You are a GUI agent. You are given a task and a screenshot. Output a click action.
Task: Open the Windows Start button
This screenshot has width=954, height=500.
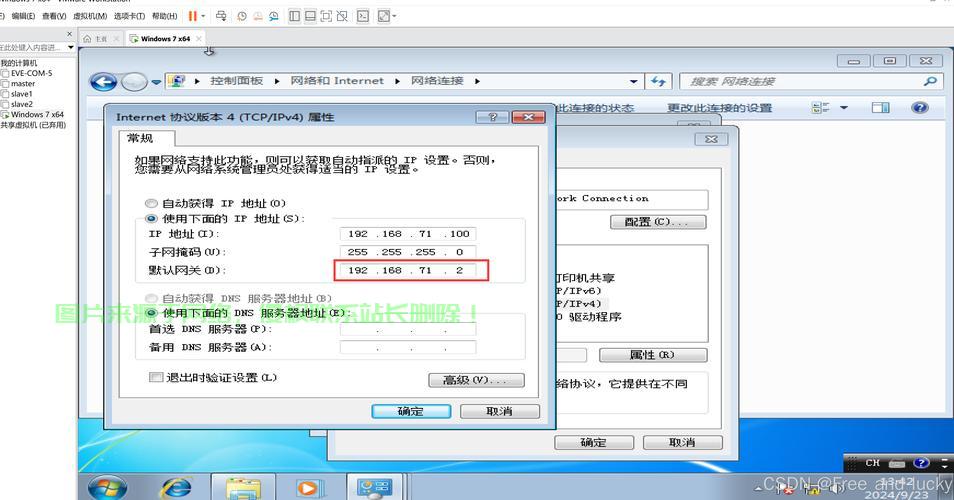108,488
